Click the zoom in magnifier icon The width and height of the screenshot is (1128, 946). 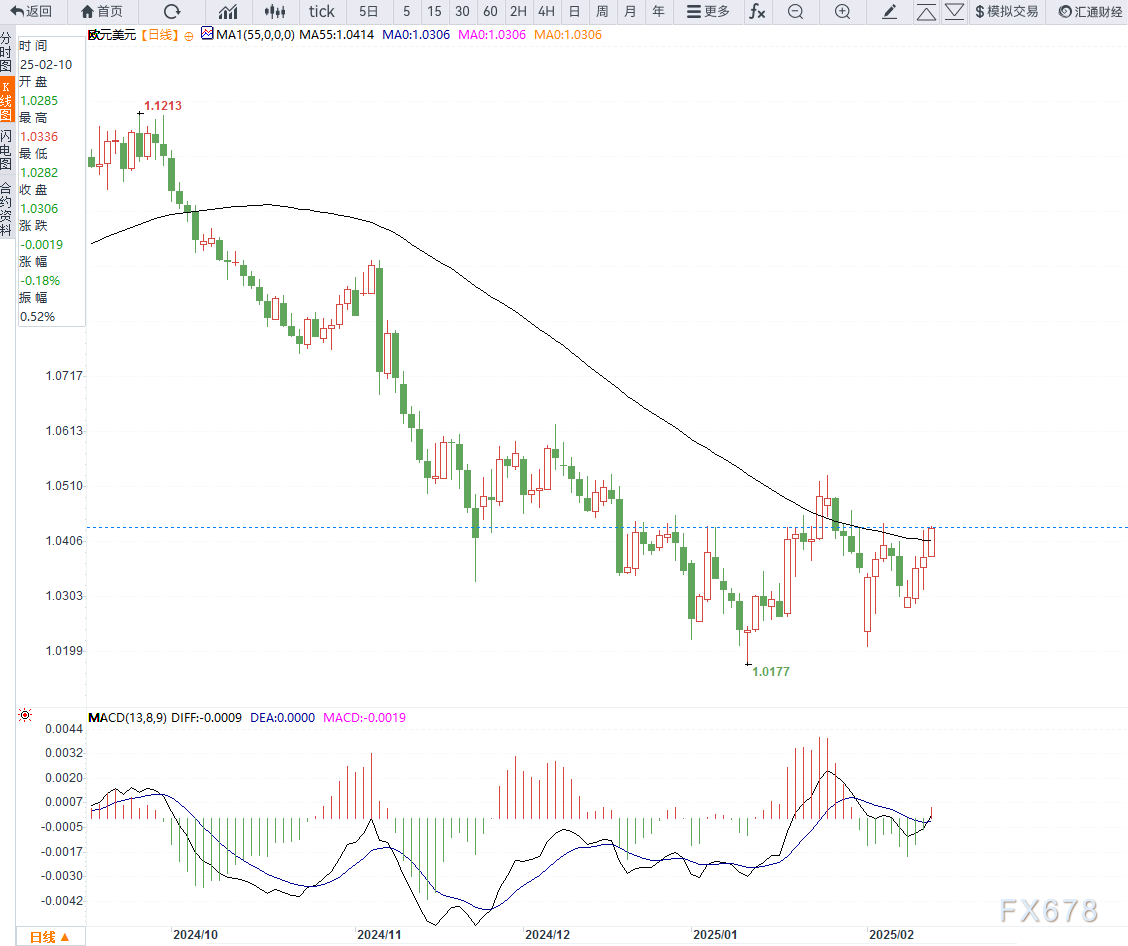pyautogui.click(x=843, y=12)
